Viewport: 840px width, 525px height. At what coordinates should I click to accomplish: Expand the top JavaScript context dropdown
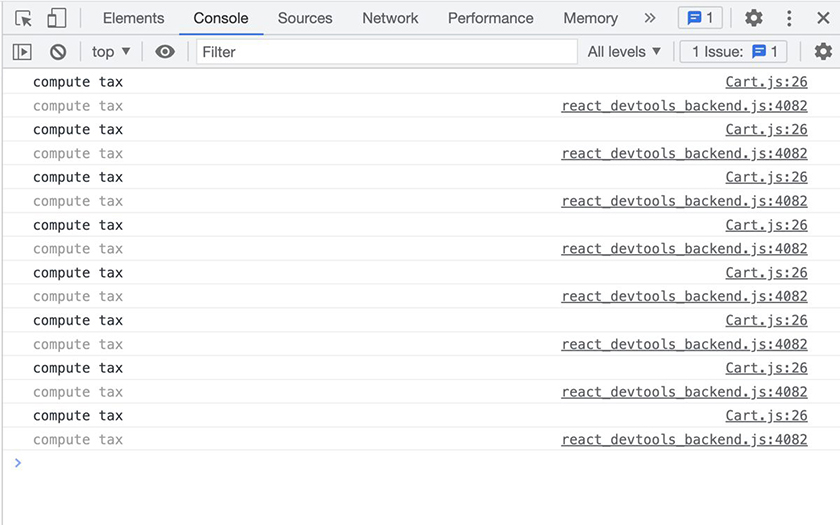click(111, 52)
